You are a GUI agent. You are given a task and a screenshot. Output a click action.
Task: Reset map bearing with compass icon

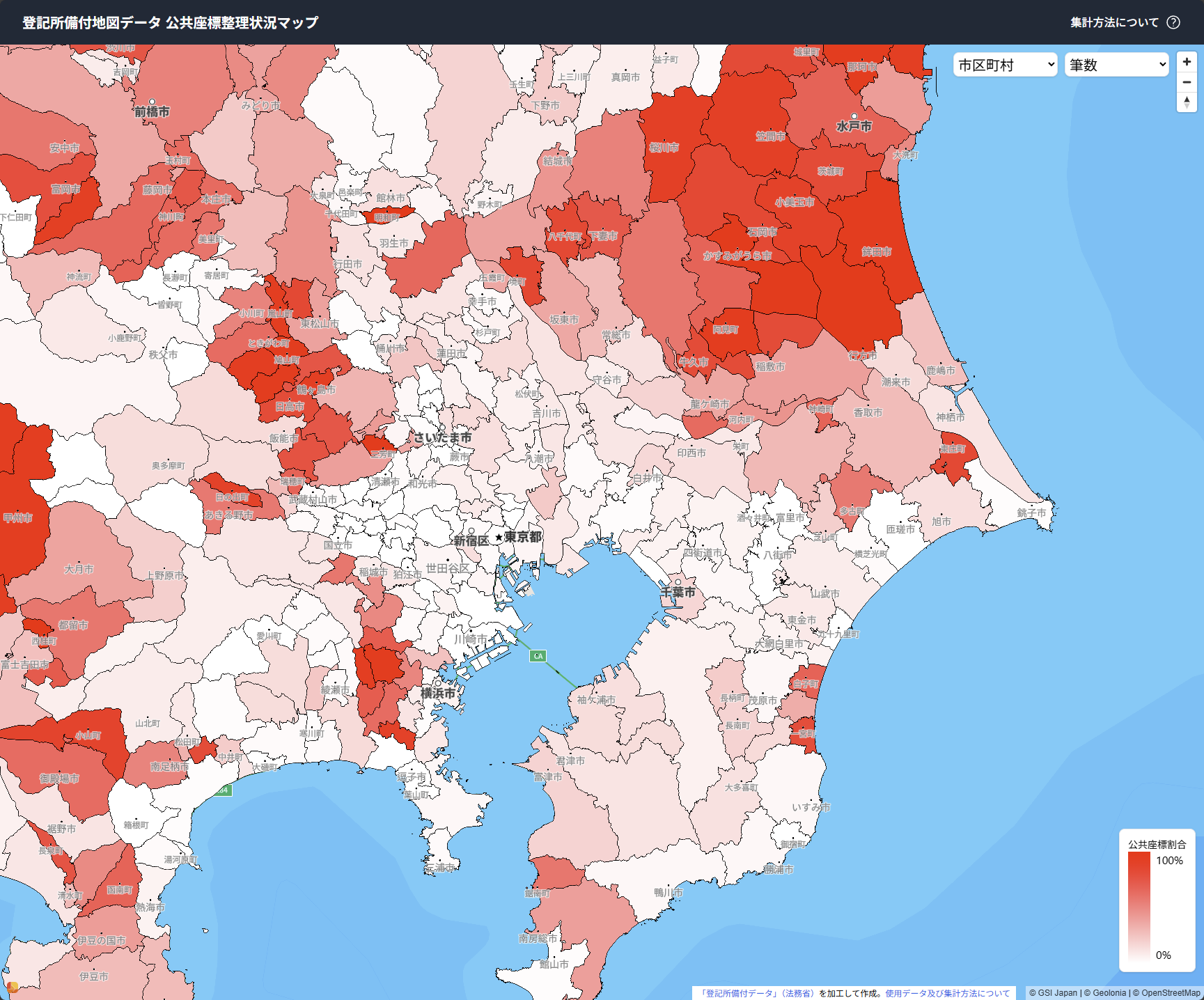(x=1187, y=102)
